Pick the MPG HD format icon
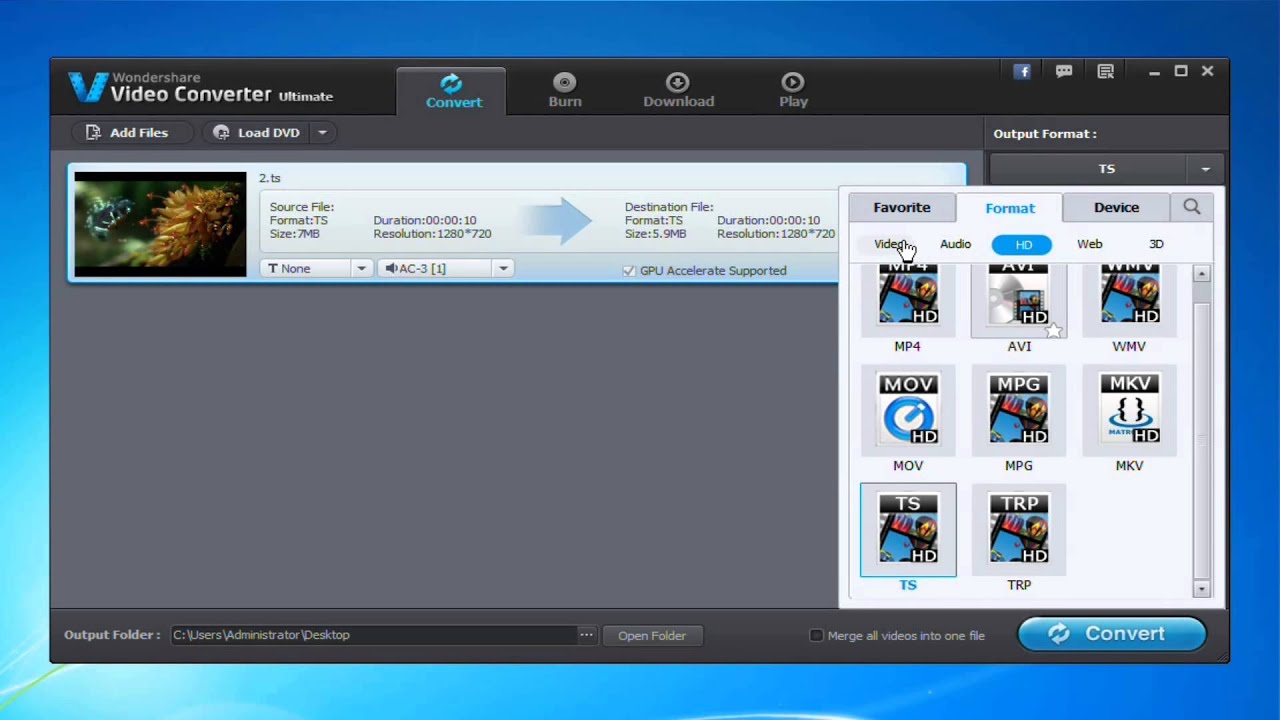Viewport: 1280px width, 720px height. click(x=1018, y=410)
